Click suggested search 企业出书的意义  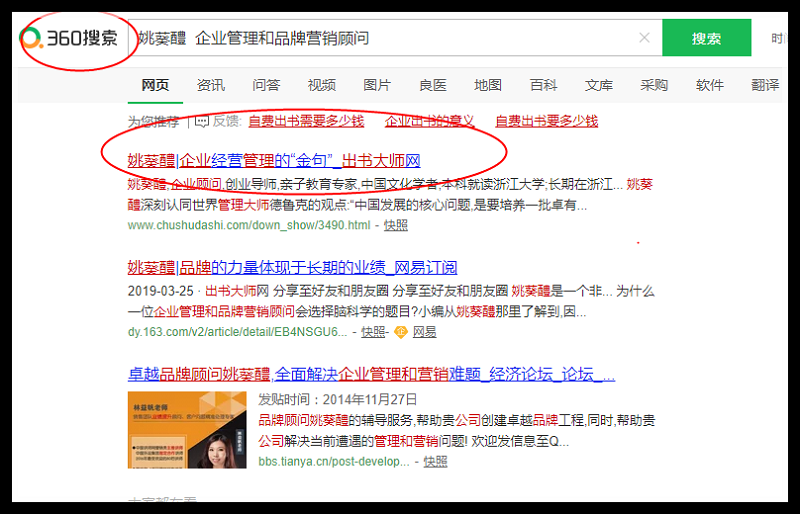(430, 121)
